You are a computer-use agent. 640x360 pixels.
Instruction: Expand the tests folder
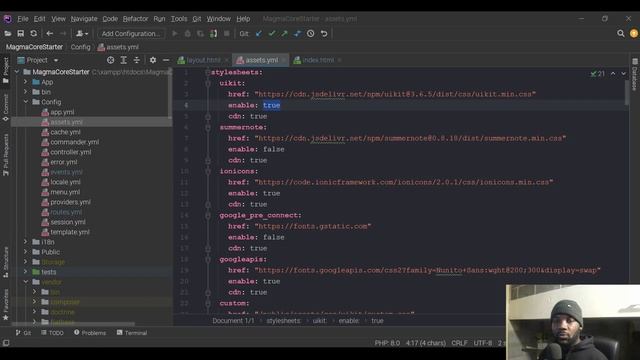[x=25, y=272]
